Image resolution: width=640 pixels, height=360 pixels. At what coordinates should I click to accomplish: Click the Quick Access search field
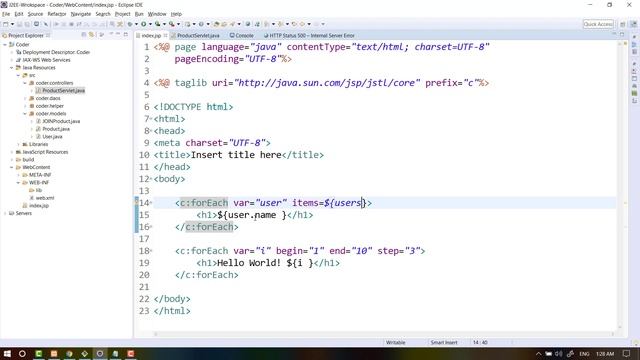point(598,24)
